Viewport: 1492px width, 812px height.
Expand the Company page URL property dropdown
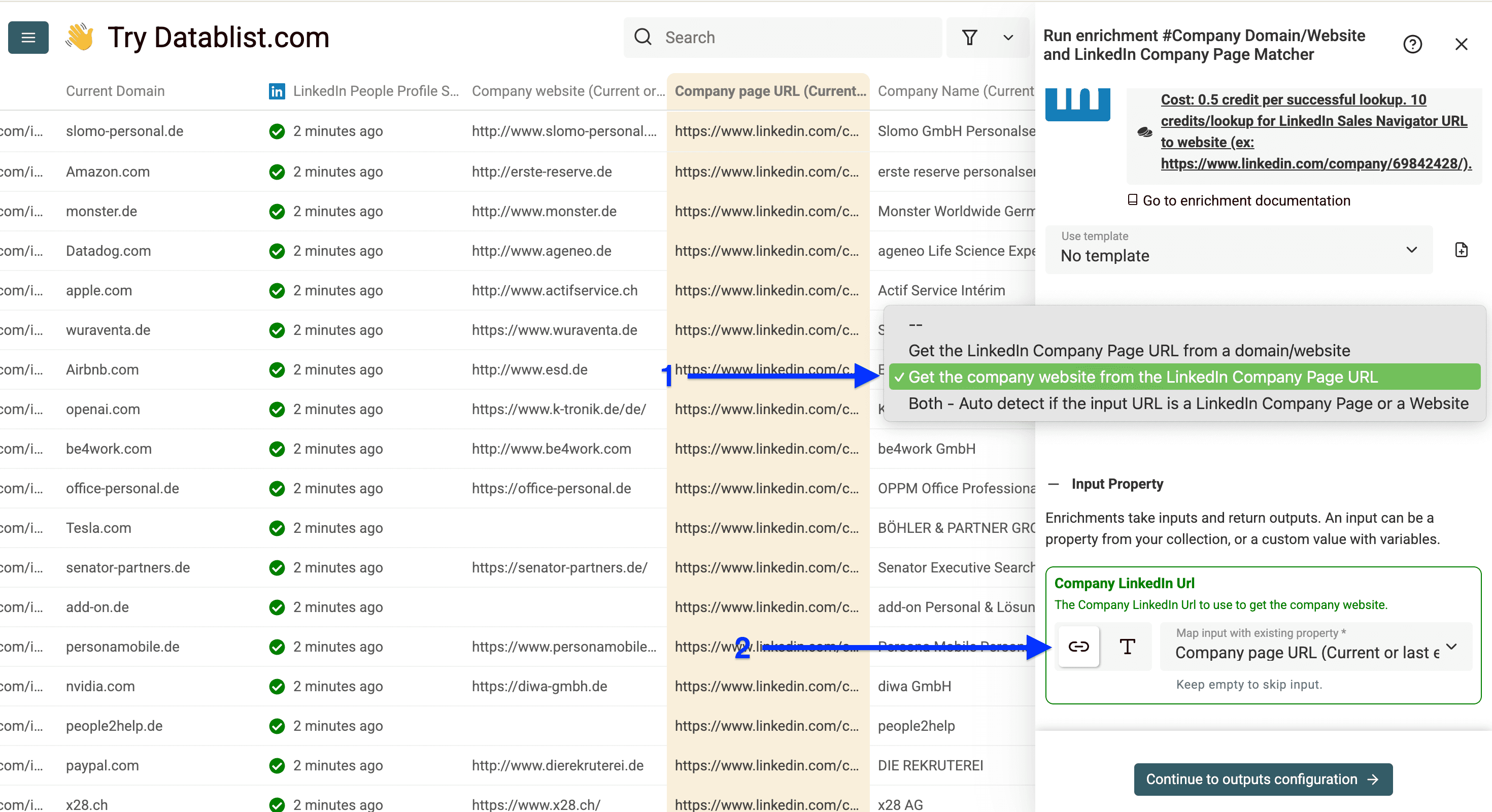(x=1451, y=649)
